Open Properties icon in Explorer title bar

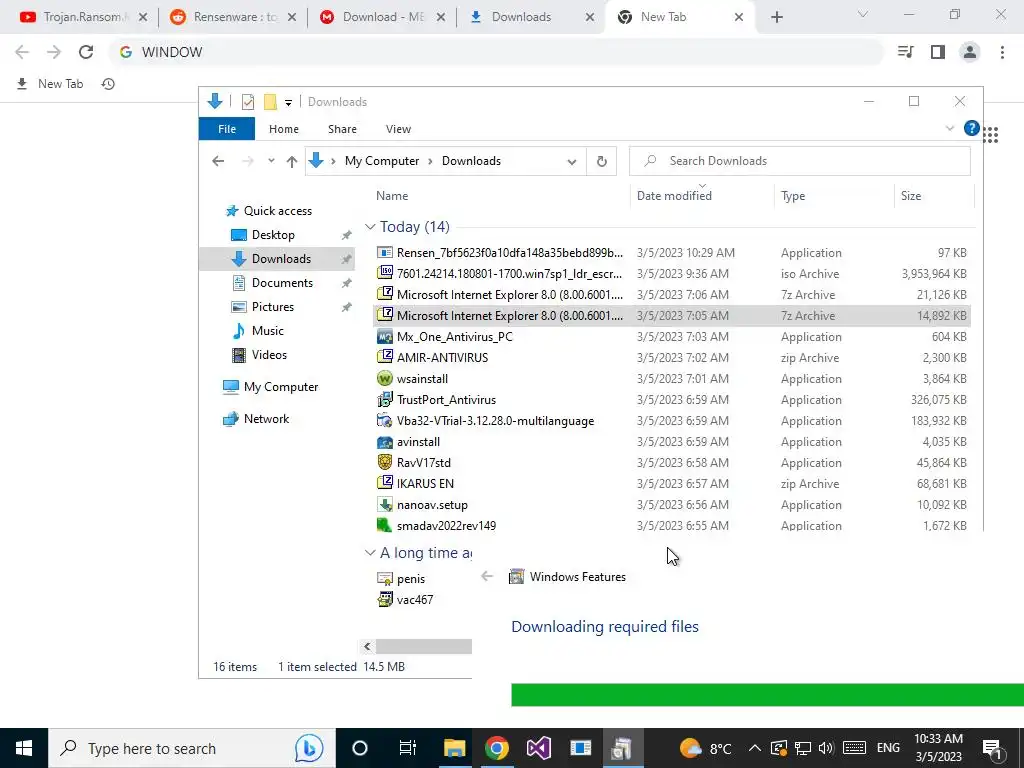click(248, 102)
